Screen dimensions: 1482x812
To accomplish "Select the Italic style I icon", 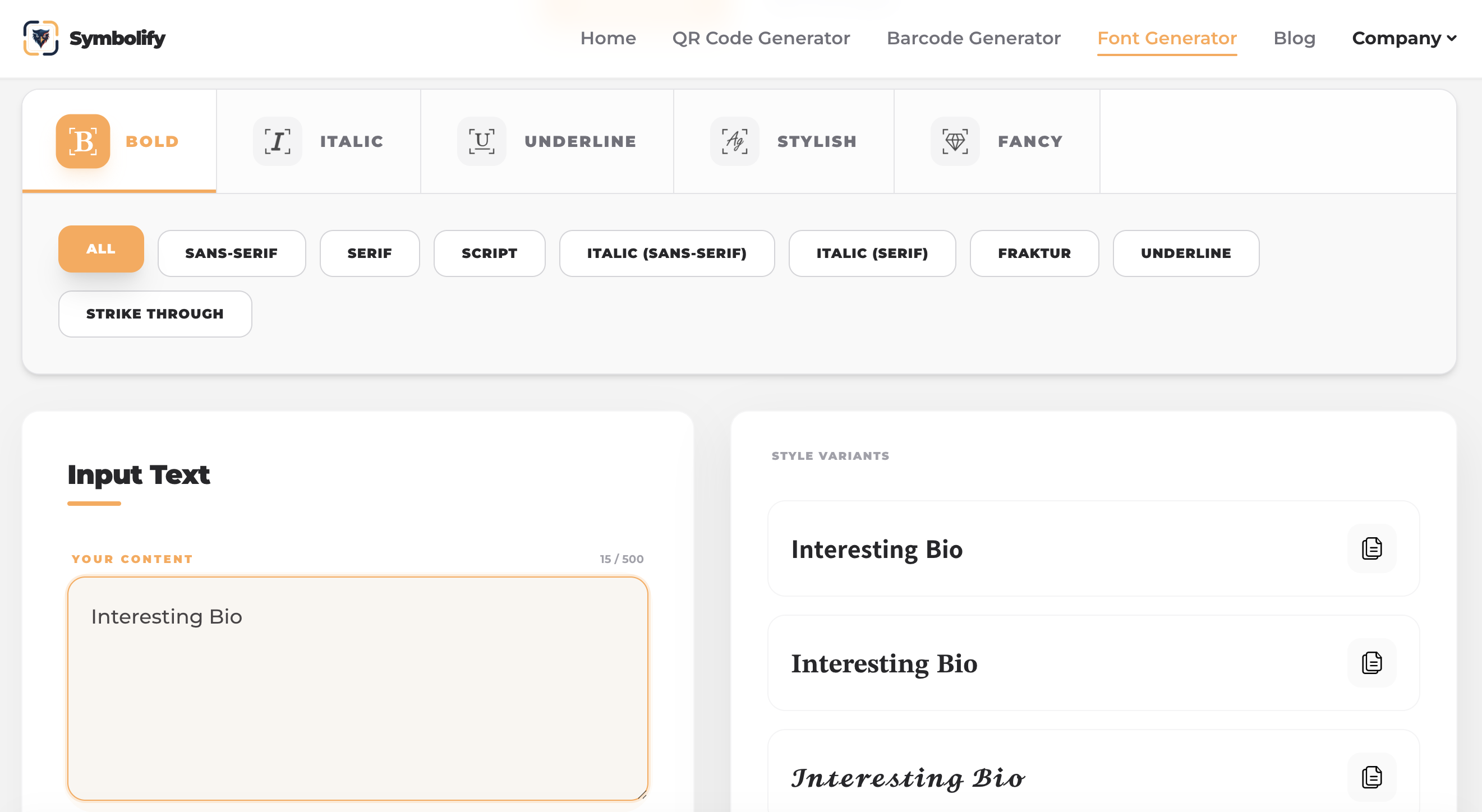I will (x=277, y=141).
